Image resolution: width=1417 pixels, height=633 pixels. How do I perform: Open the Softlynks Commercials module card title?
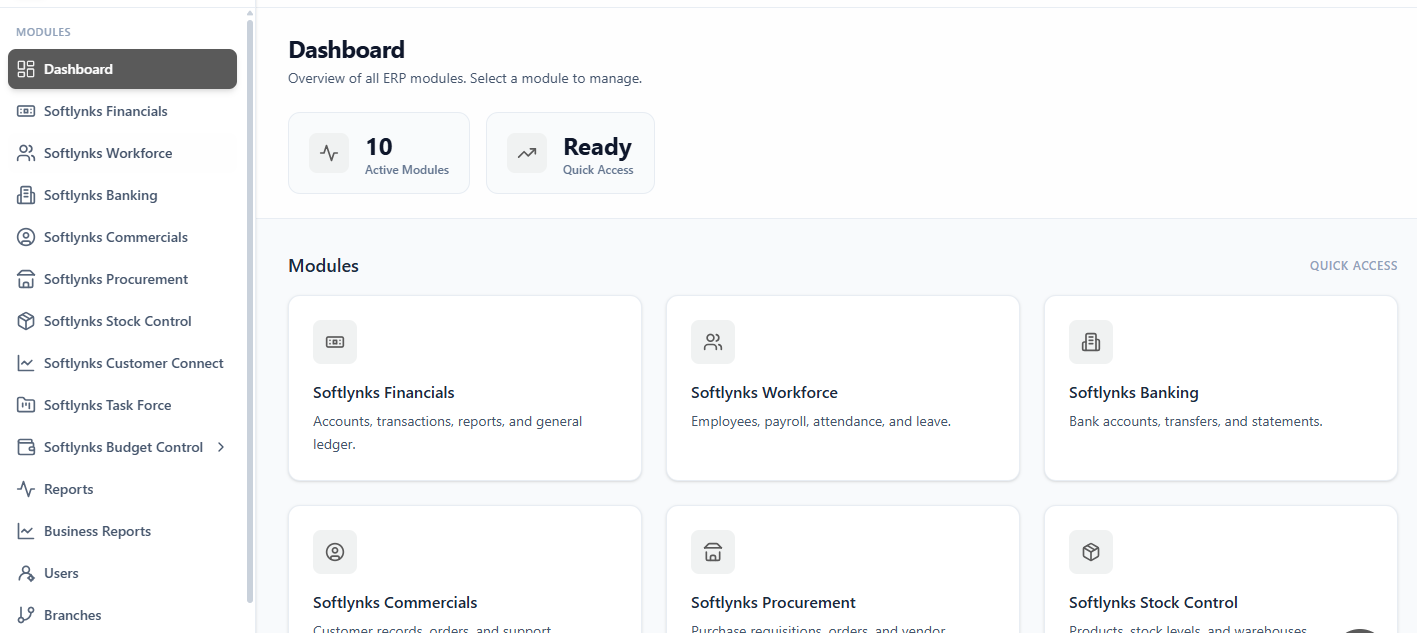(x=395, y=603)
